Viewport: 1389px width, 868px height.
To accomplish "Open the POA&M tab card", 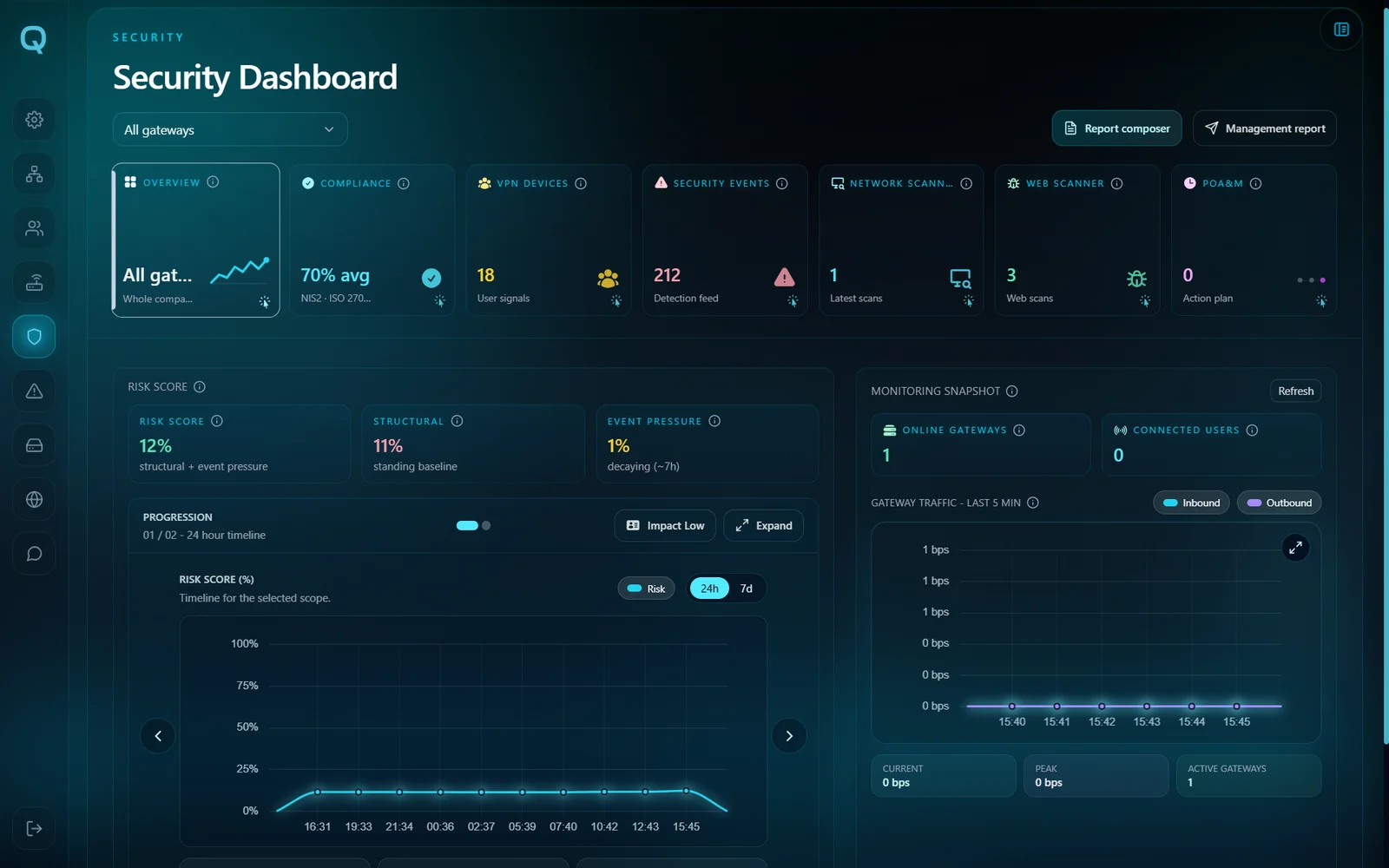I will (x=1254, y=240).
